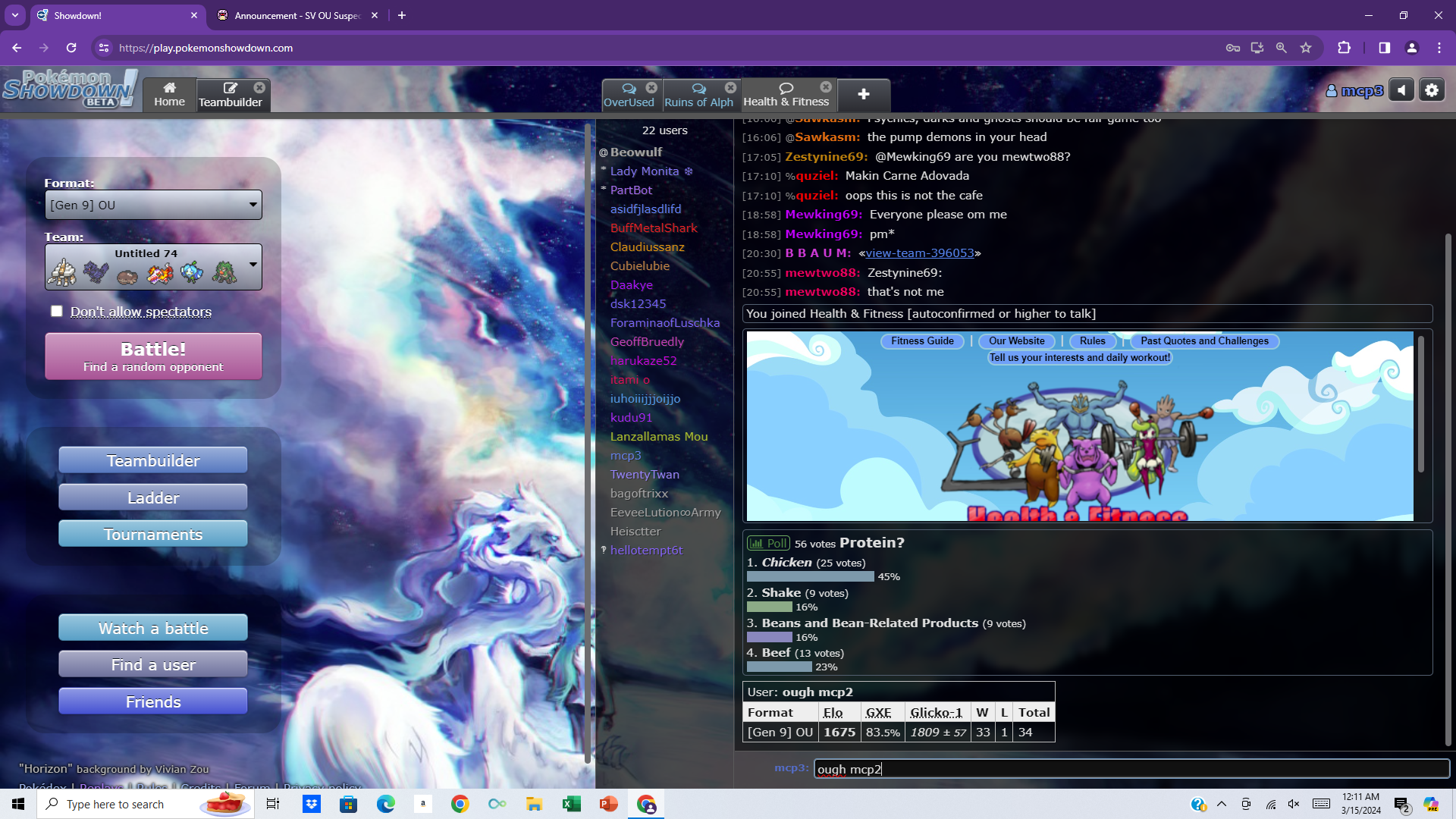Click the Glicko-1 column header
Viewport: 1456px width, 819px height.
[x=936, y=713]
